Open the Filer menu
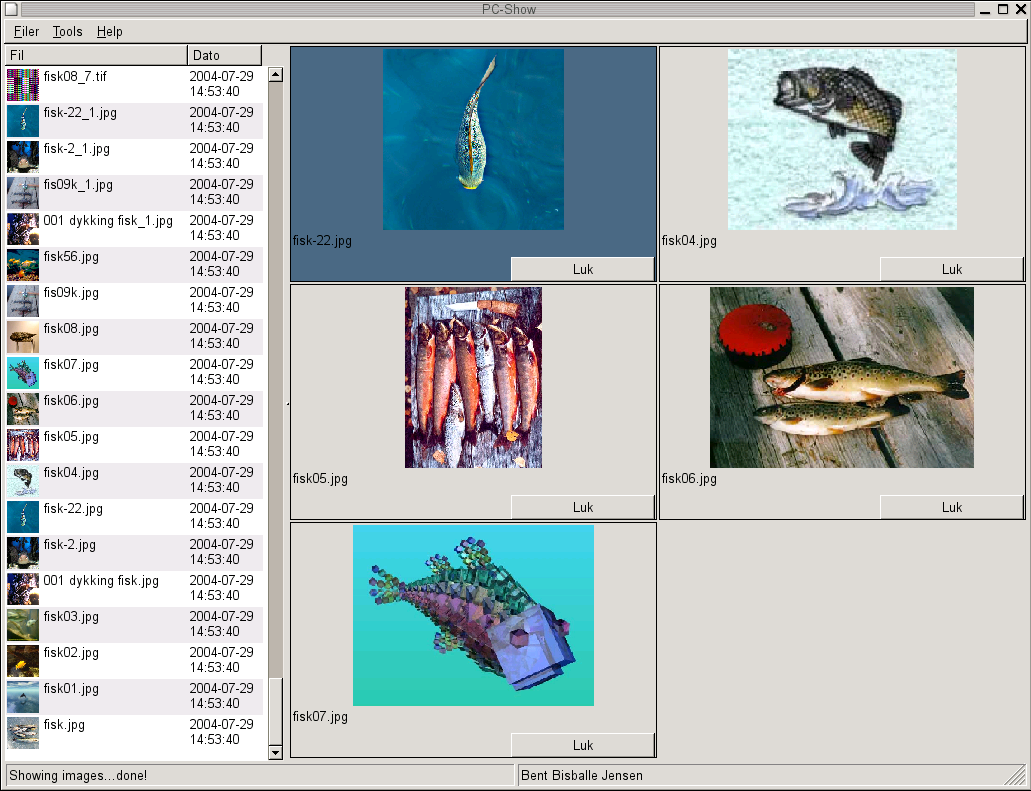 [27, 32]
